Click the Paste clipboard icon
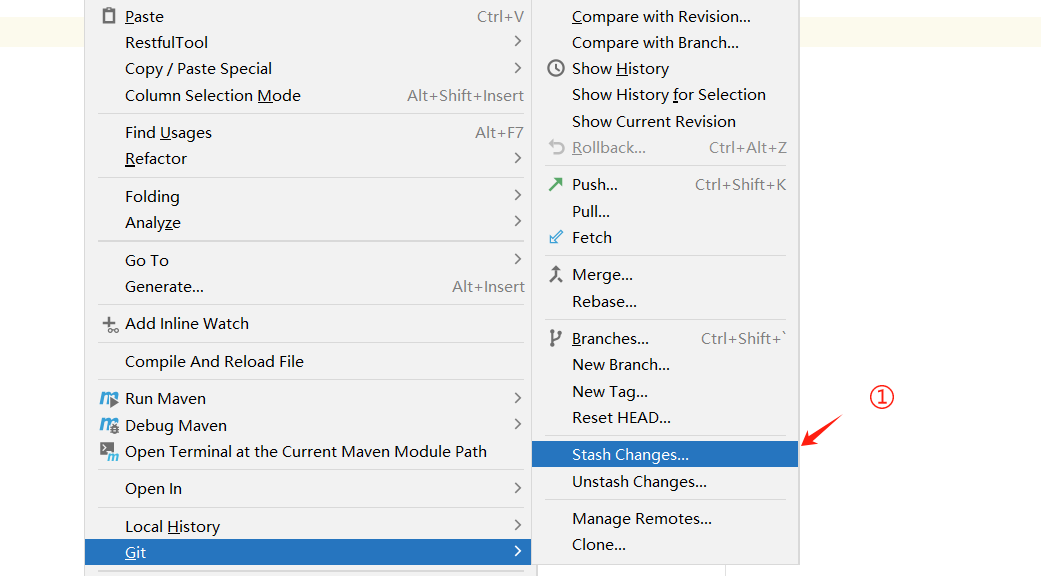The height and width of the screenshot is (576, 1041). pos(109,16)
